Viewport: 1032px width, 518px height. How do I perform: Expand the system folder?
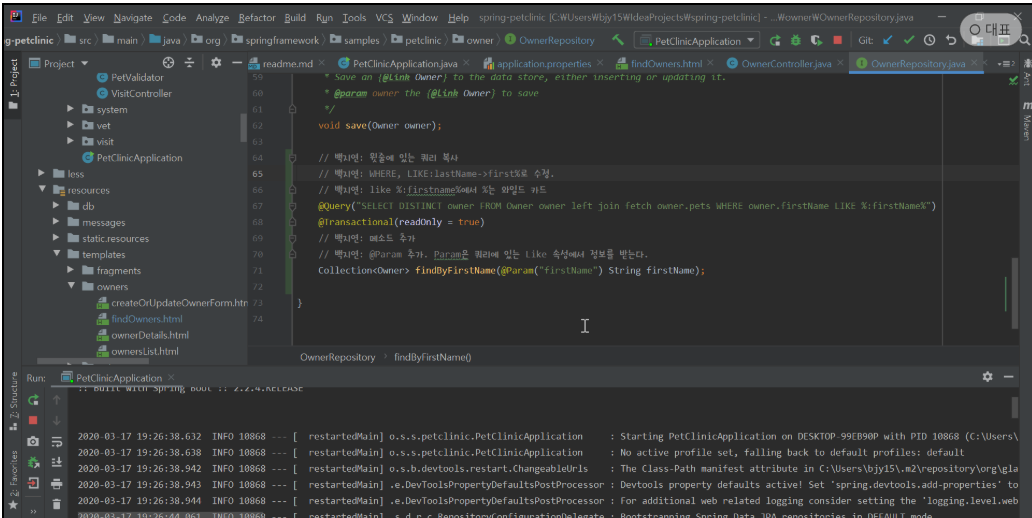(70, 109)
